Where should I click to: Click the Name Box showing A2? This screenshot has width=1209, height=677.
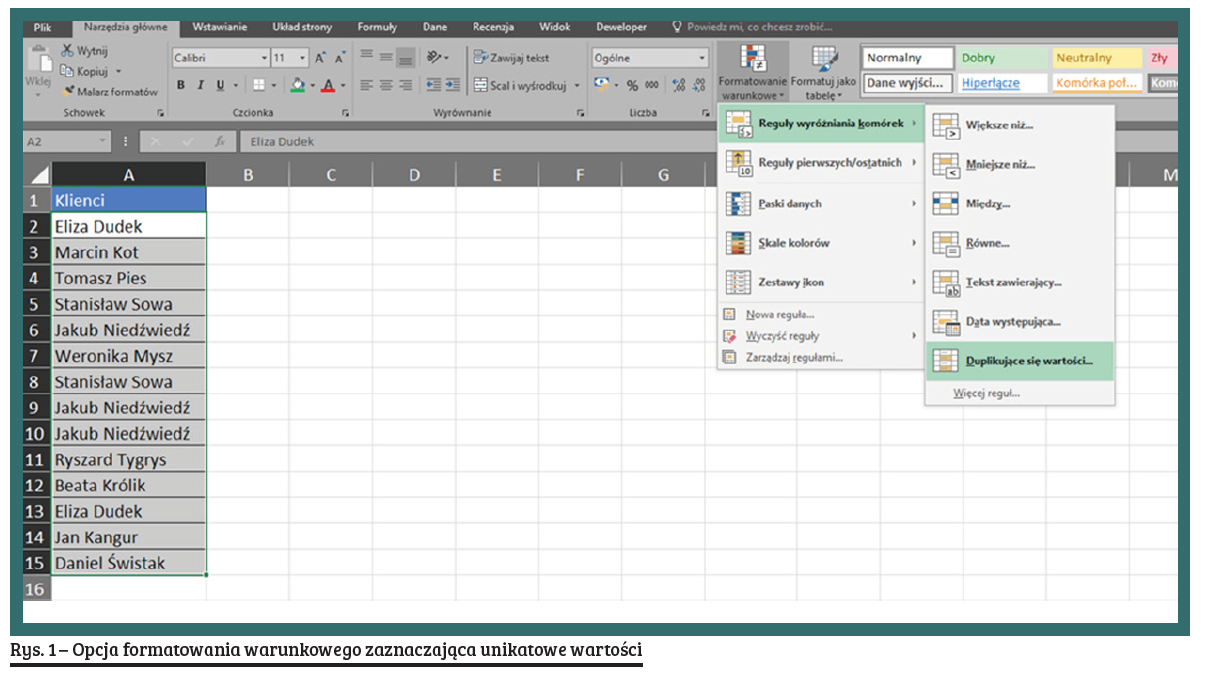(67, 142)
